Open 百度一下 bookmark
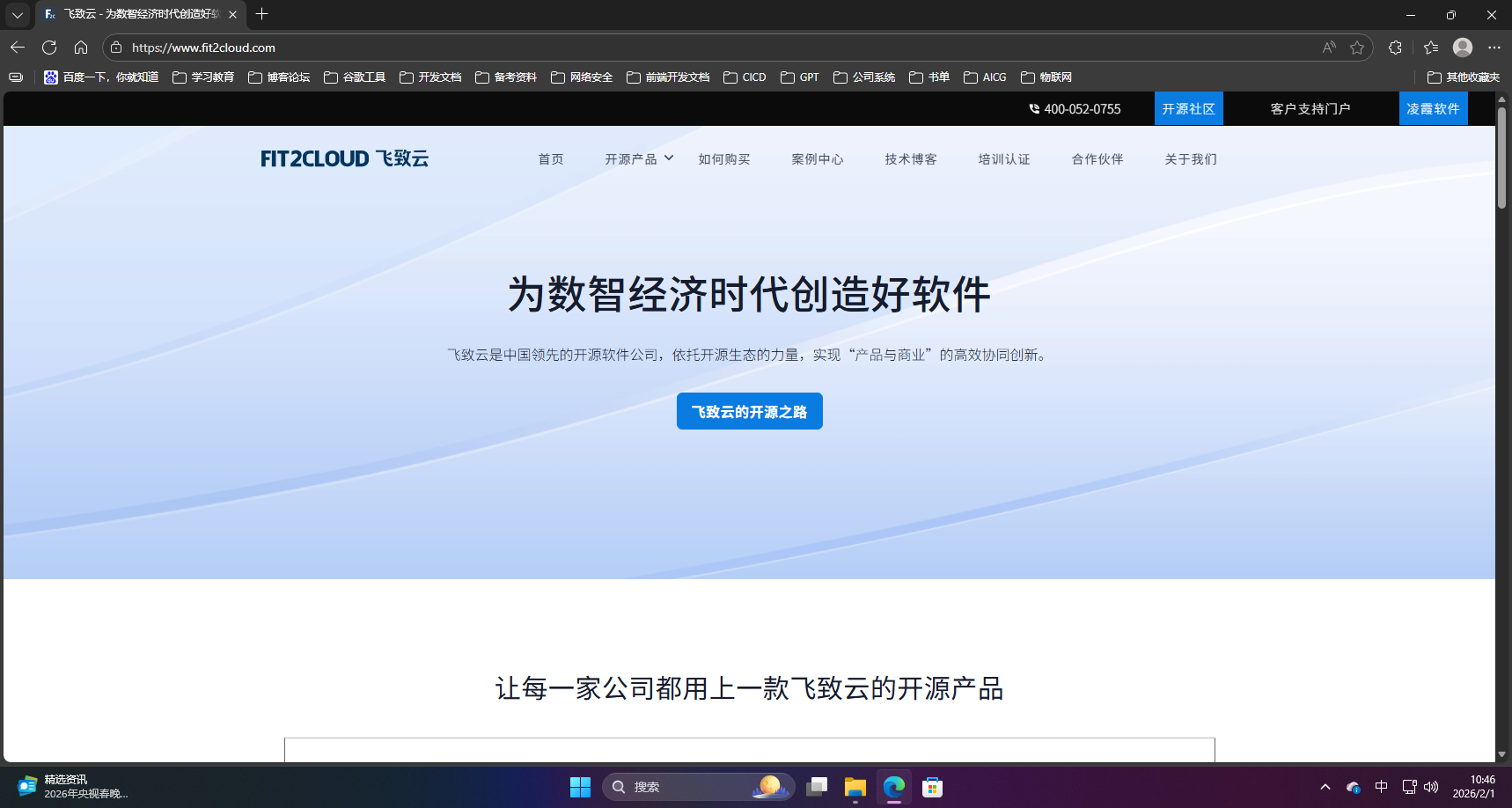The height and width of the screenshot is (808, 1512). click(101, 77)
